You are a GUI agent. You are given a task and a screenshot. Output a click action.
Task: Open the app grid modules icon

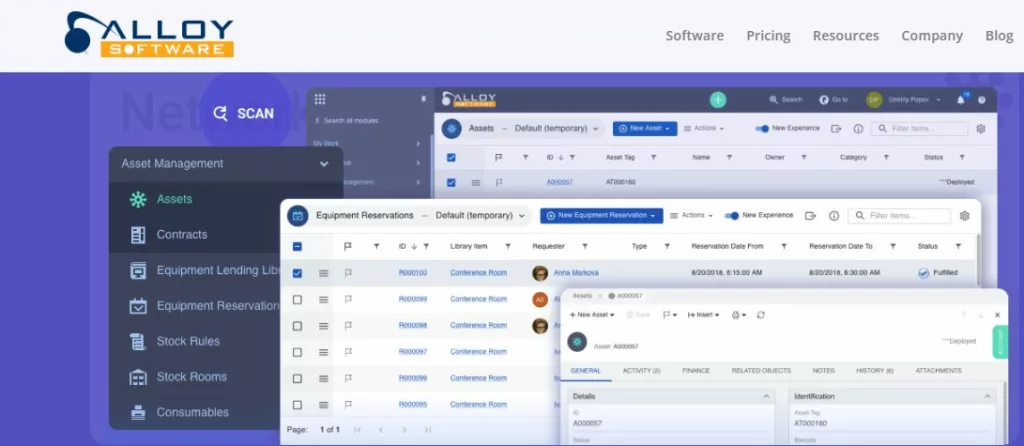click(320, 99)
